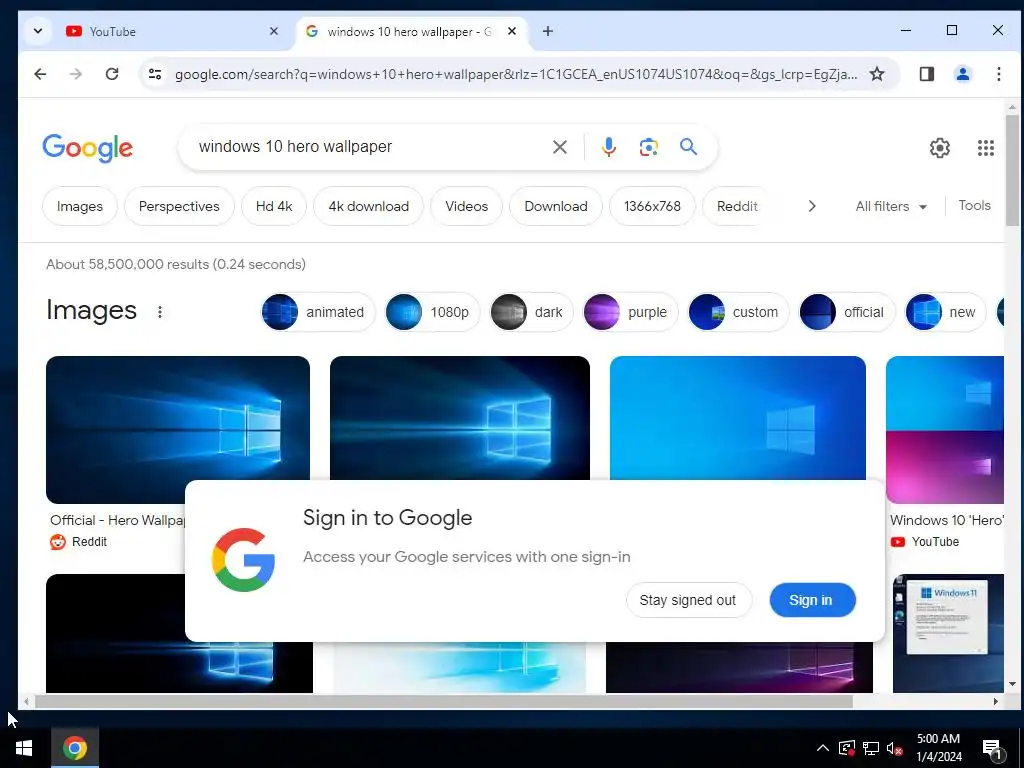Select the 4k download filter chip

(x=368, y=206)
